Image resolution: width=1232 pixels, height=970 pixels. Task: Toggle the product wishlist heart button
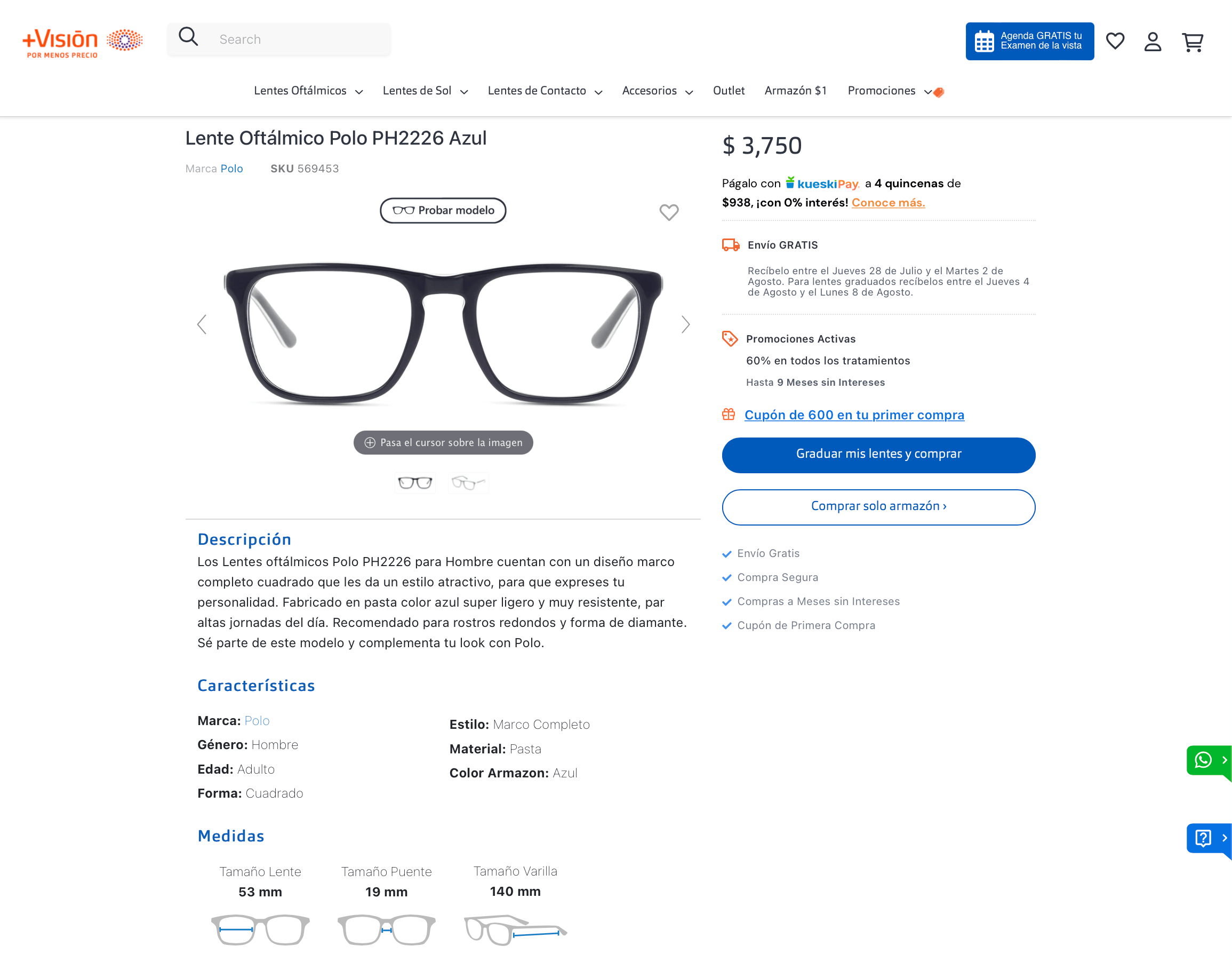pyautogui.click(x=669, y=212)
